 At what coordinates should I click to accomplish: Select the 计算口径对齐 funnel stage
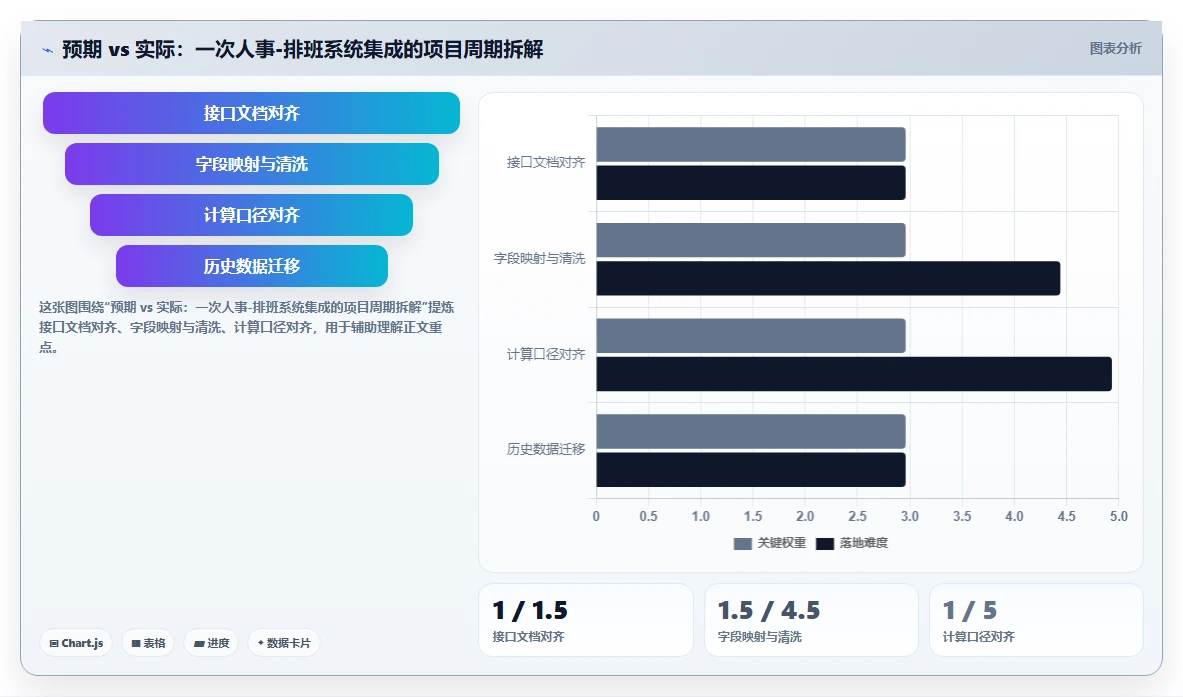(x=251, y=215)
